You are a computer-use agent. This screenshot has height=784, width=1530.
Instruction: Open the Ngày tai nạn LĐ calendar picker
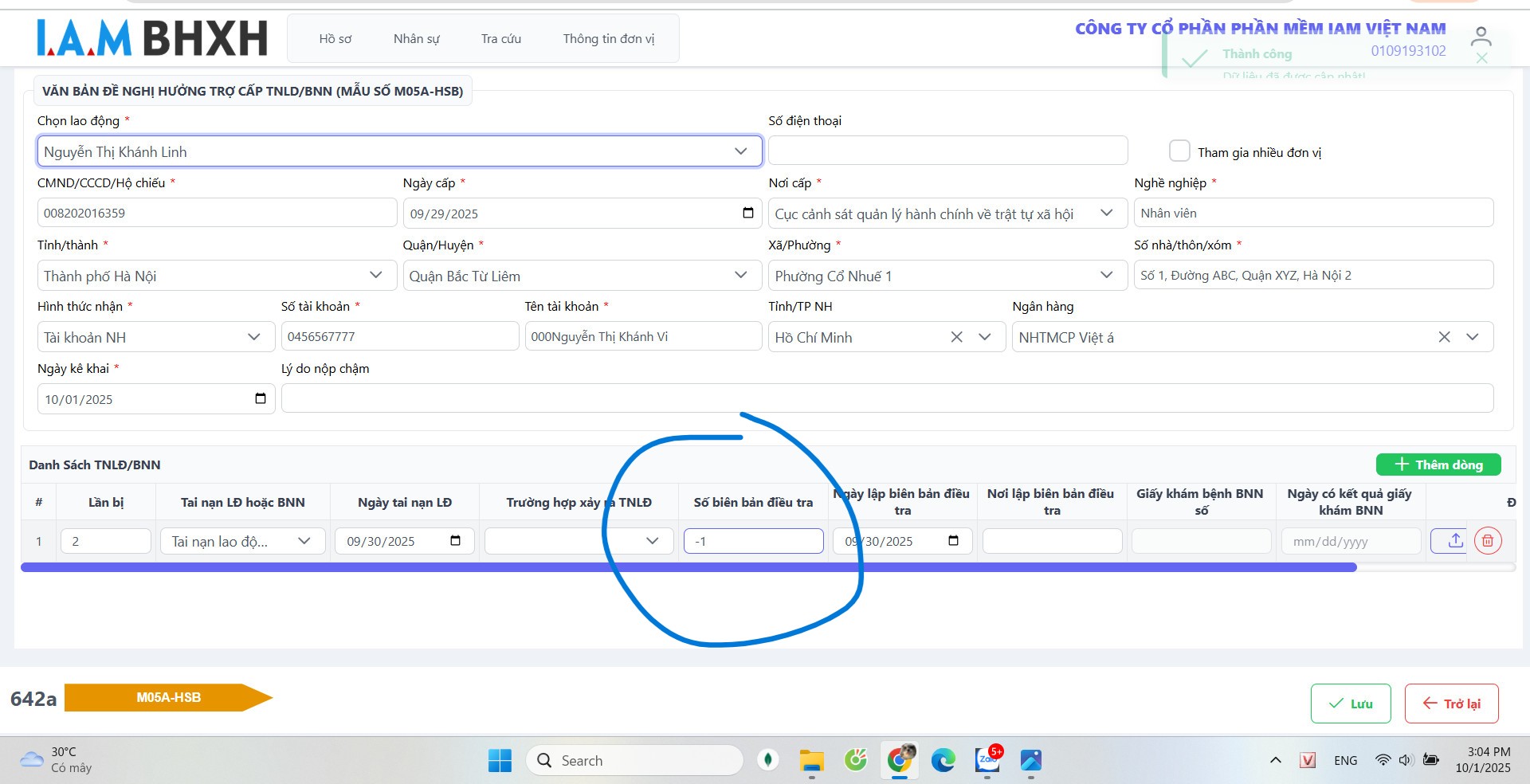tap(455, 541)
